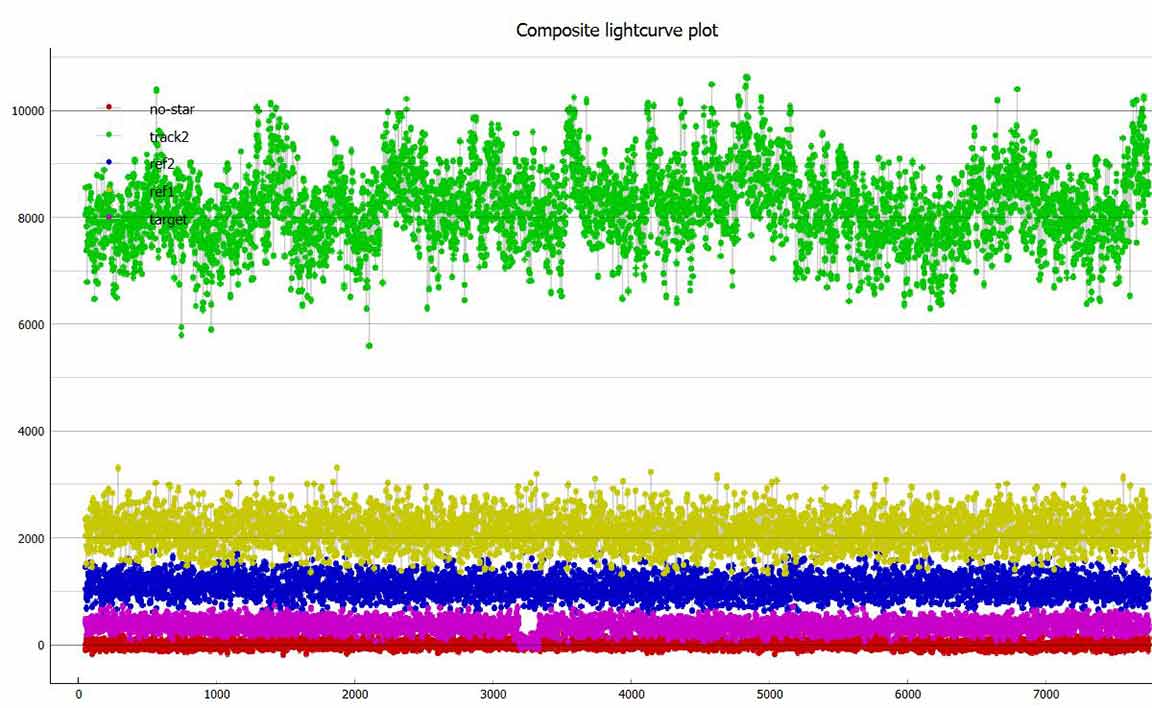Click the red no-star legend marker

point(109,107)
